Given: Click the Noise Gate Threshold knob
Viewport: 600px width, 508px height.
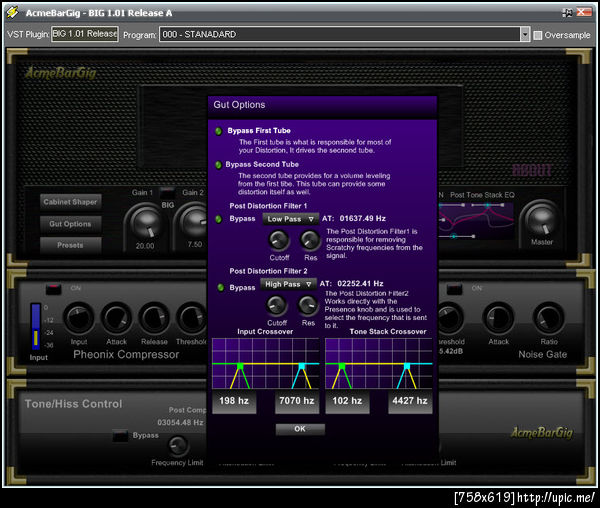Looking at the screenshot, I should coord(449,318).
